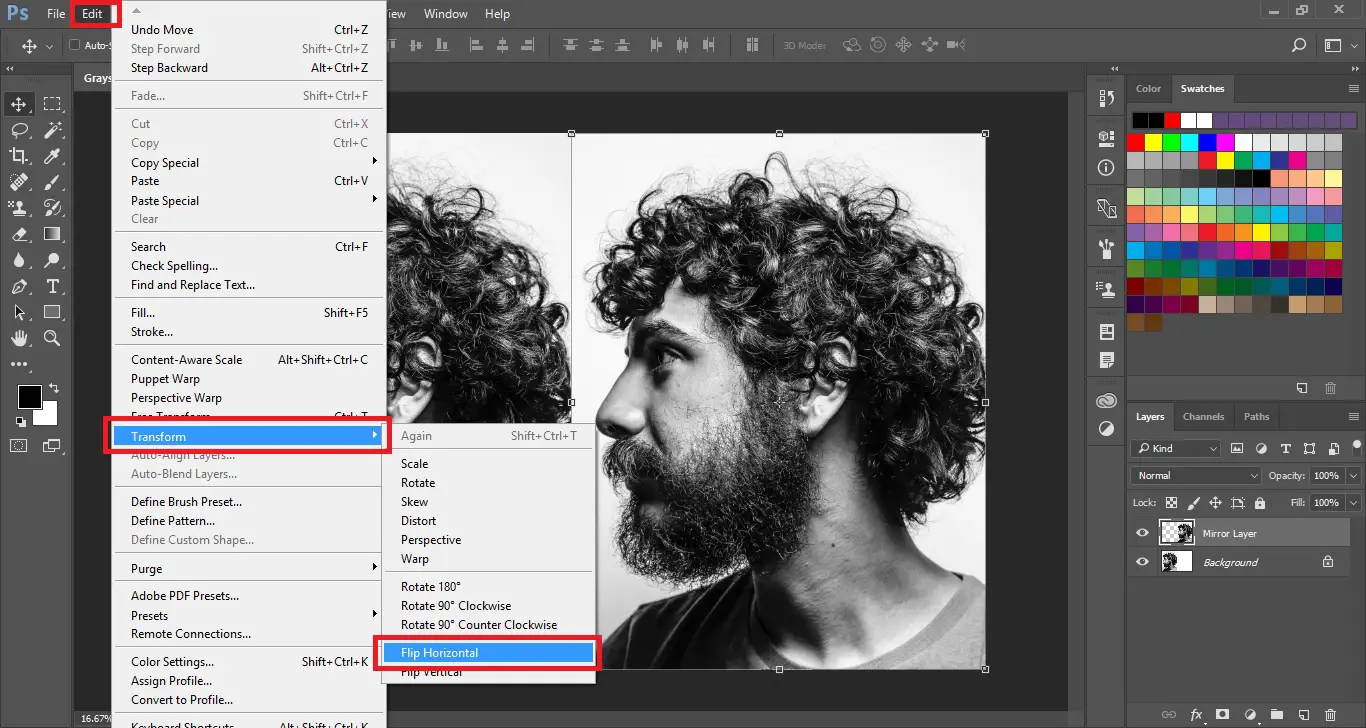Select the Blur tool
Image resolution: width=1366 pixels, height=728 pixels.
point(18,260)
